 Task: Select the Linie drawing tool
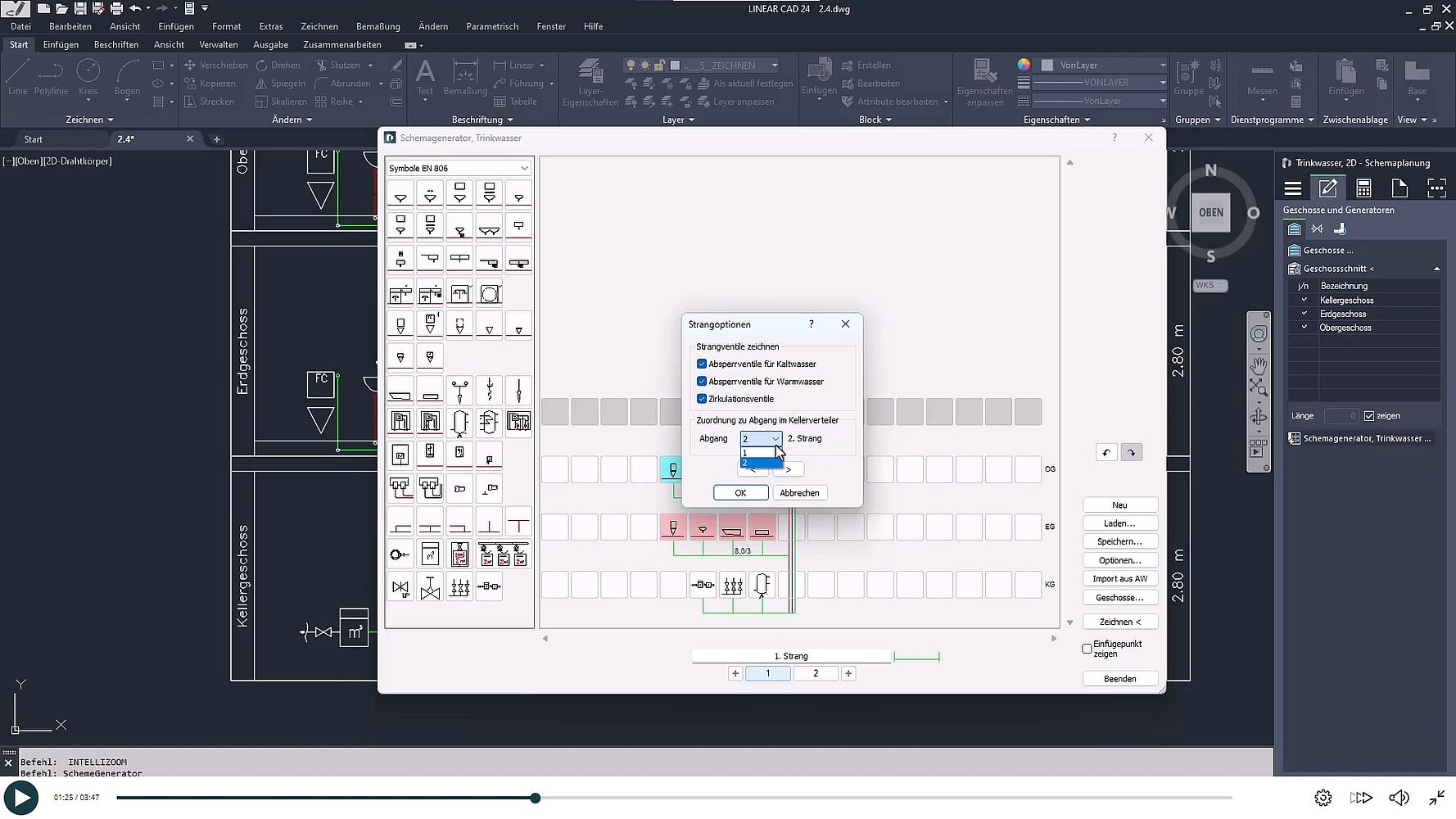click(x=17, y=77)
